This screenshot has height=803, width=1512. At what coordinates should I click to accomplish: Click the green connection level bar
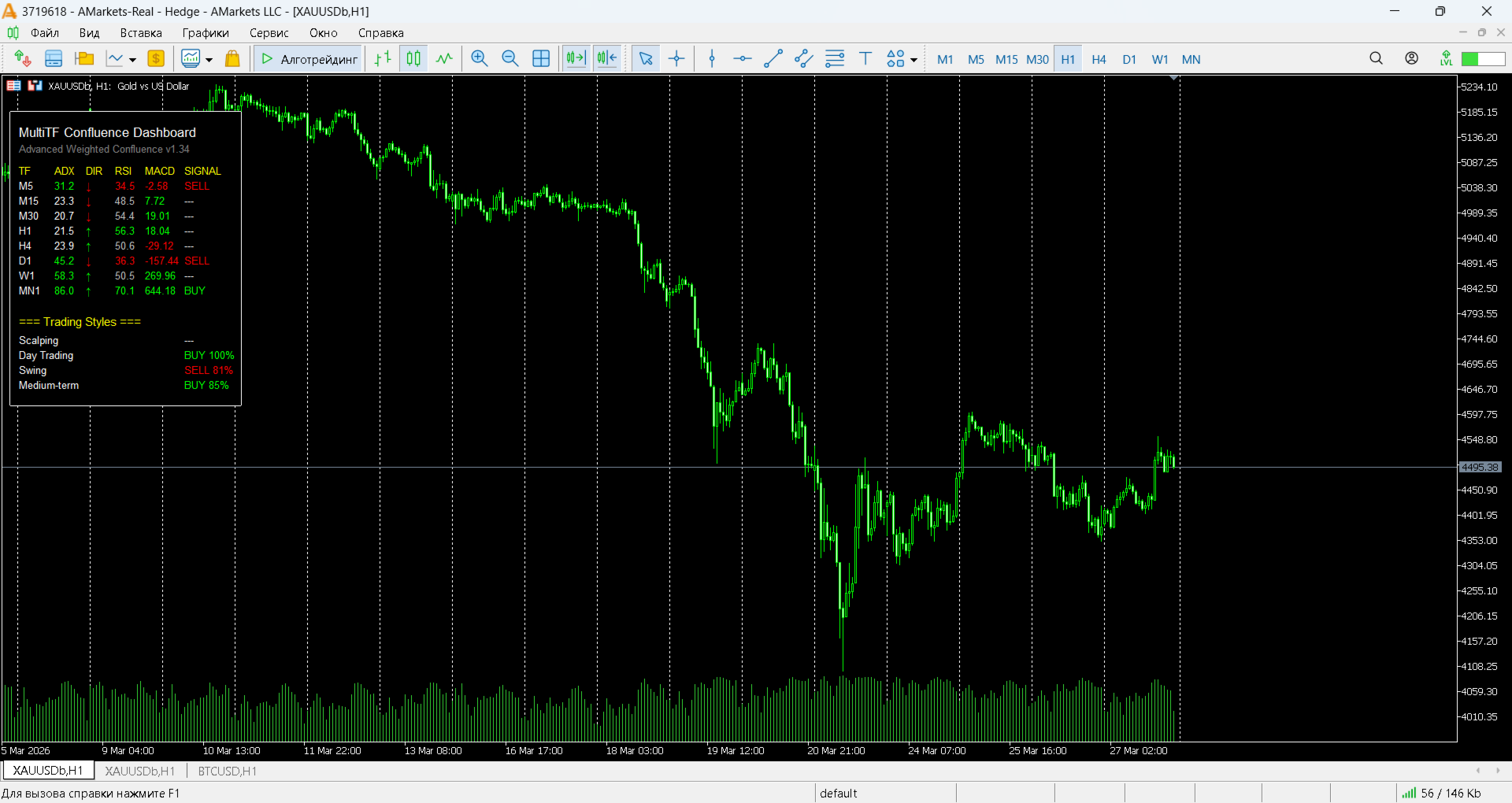coord(1483,59)
